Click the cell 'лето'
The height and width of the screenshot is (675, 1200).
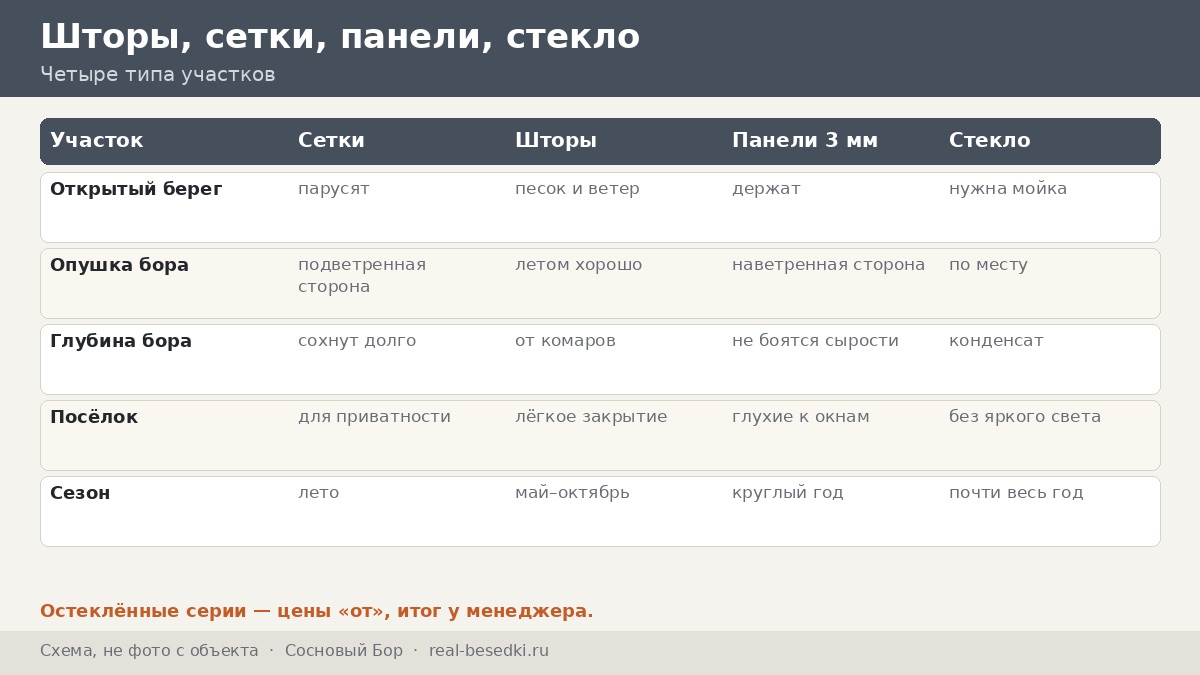click(x=318, y=493)
